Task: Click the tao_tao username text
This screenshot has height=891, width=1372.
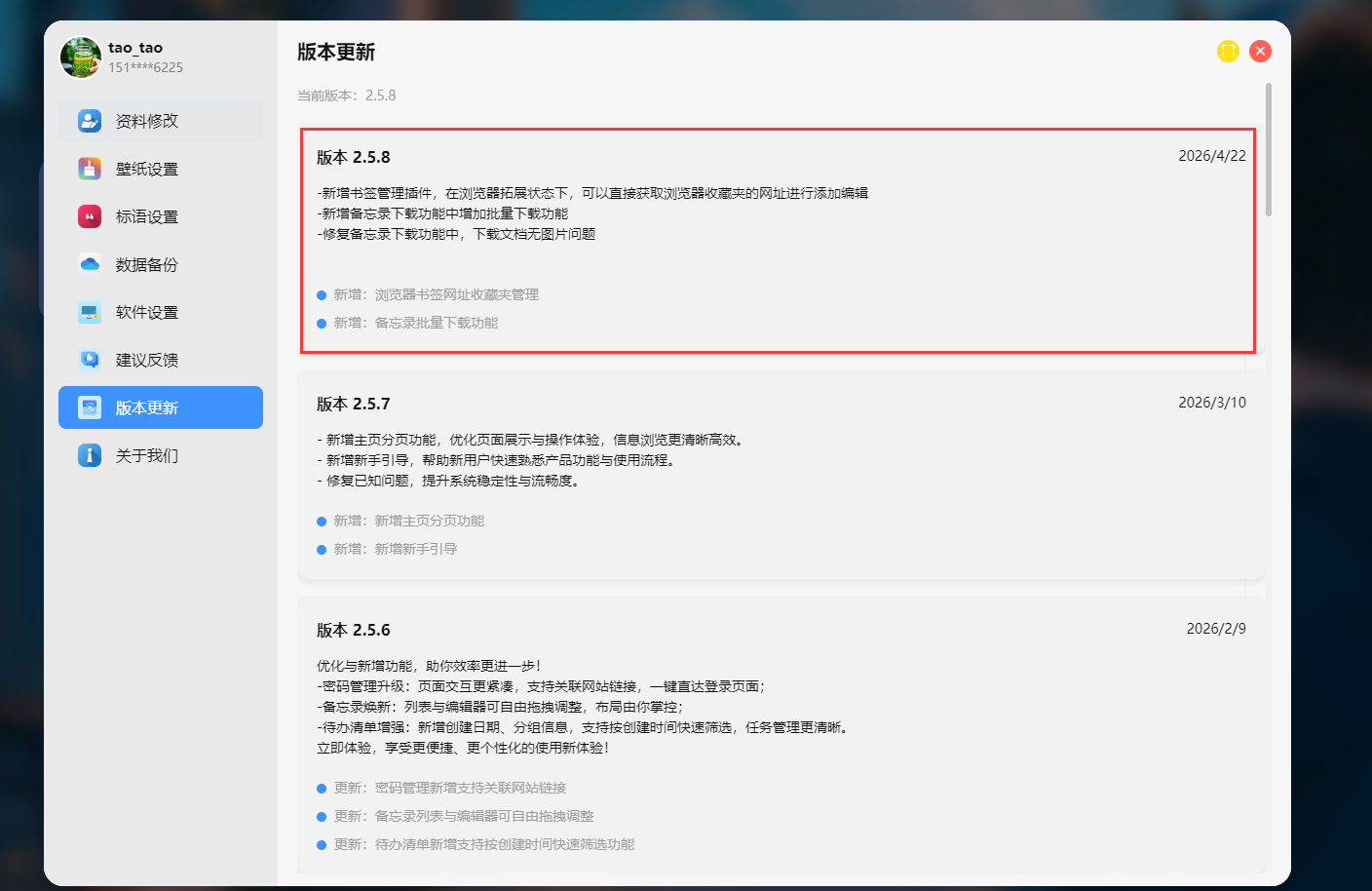Action: (x=135, y=48)
